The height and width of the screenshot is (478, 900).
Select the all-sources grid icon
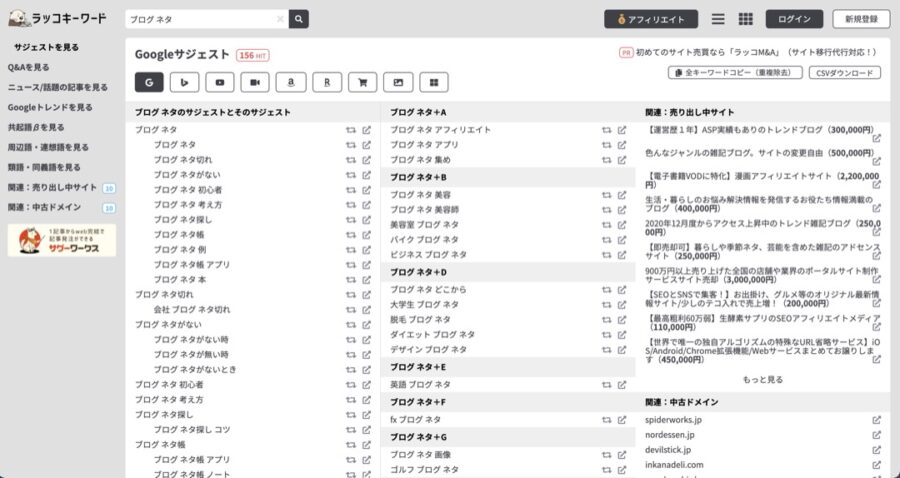(x=434, y=83)
